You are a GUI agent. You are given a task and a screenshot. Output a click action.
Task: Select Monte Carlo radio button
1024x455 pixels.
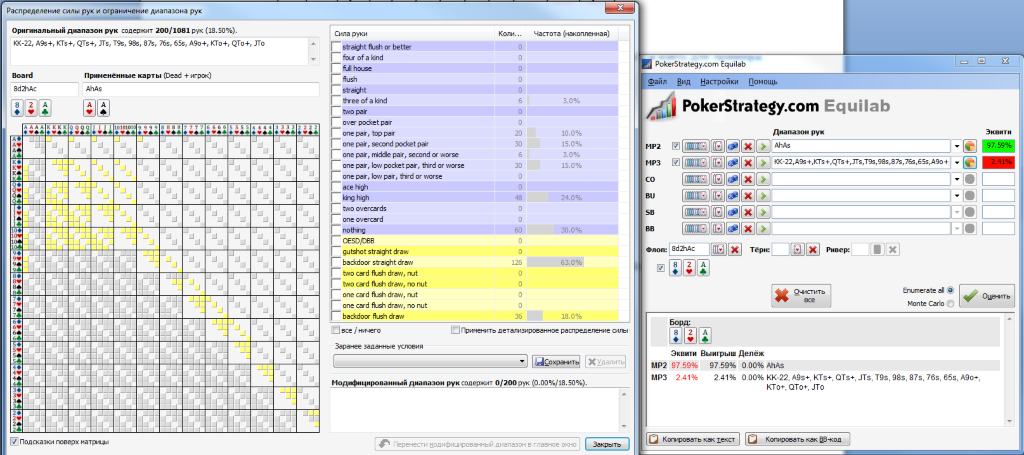coord(950,304)
